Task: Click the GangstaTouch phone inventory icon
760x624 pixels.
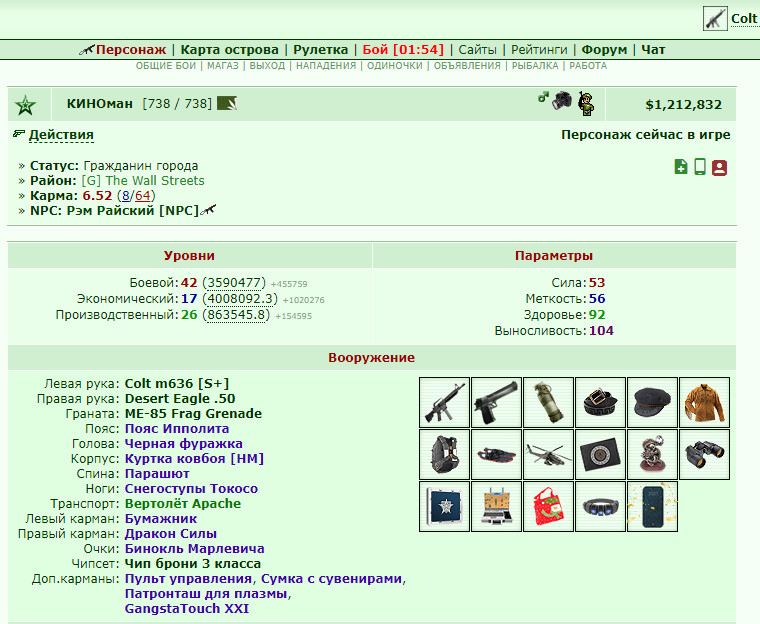Action: click(652, 506)
